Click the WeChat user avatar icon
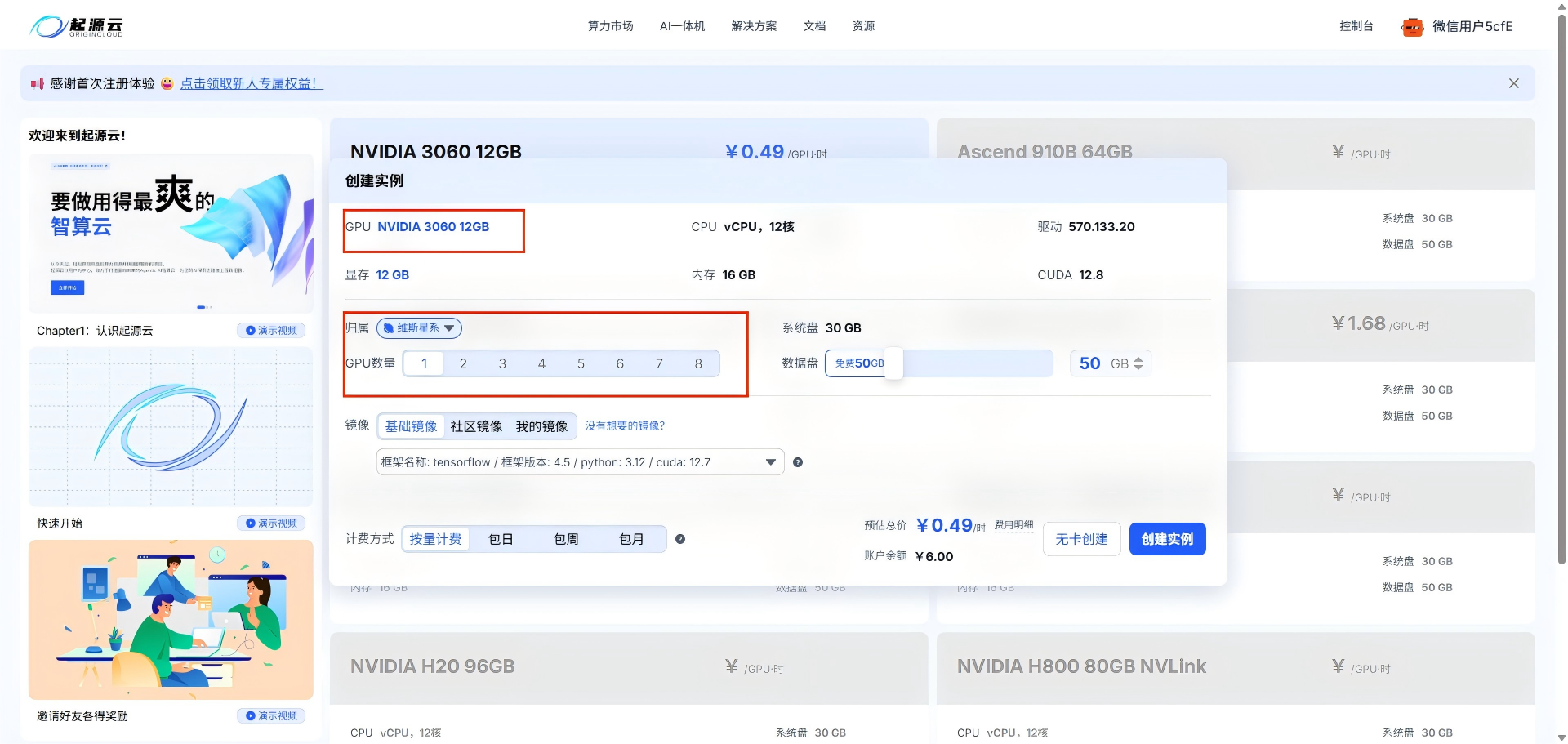This screenshot has width=1568, height=744. pyautogui.click(x=1412, y=26)
